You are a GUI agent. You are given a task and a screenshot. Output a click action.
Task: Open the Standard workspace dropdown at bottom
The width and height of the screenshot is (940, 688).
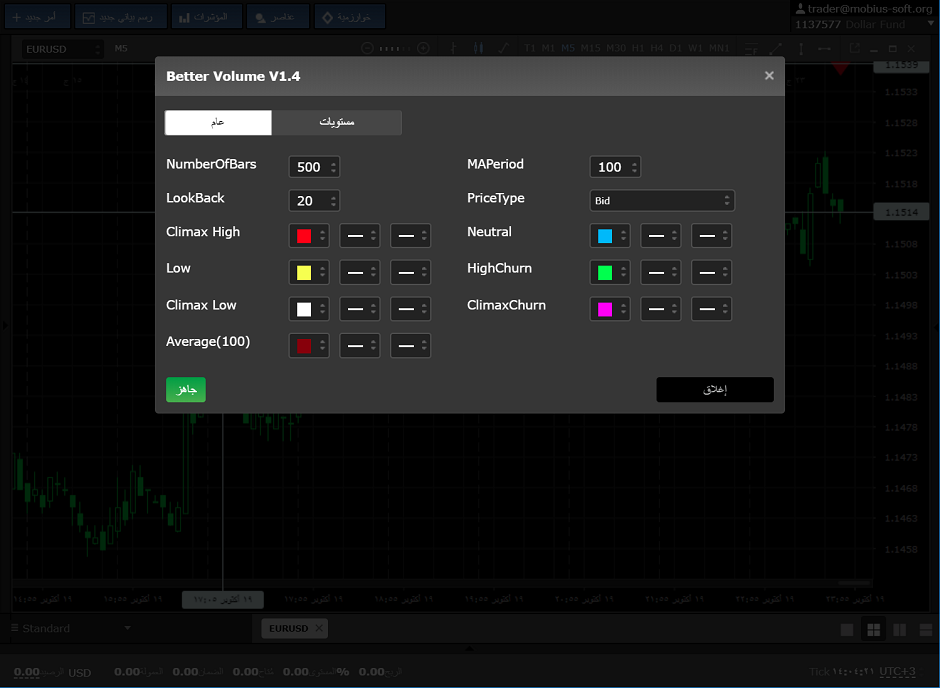tap(71, 628)
